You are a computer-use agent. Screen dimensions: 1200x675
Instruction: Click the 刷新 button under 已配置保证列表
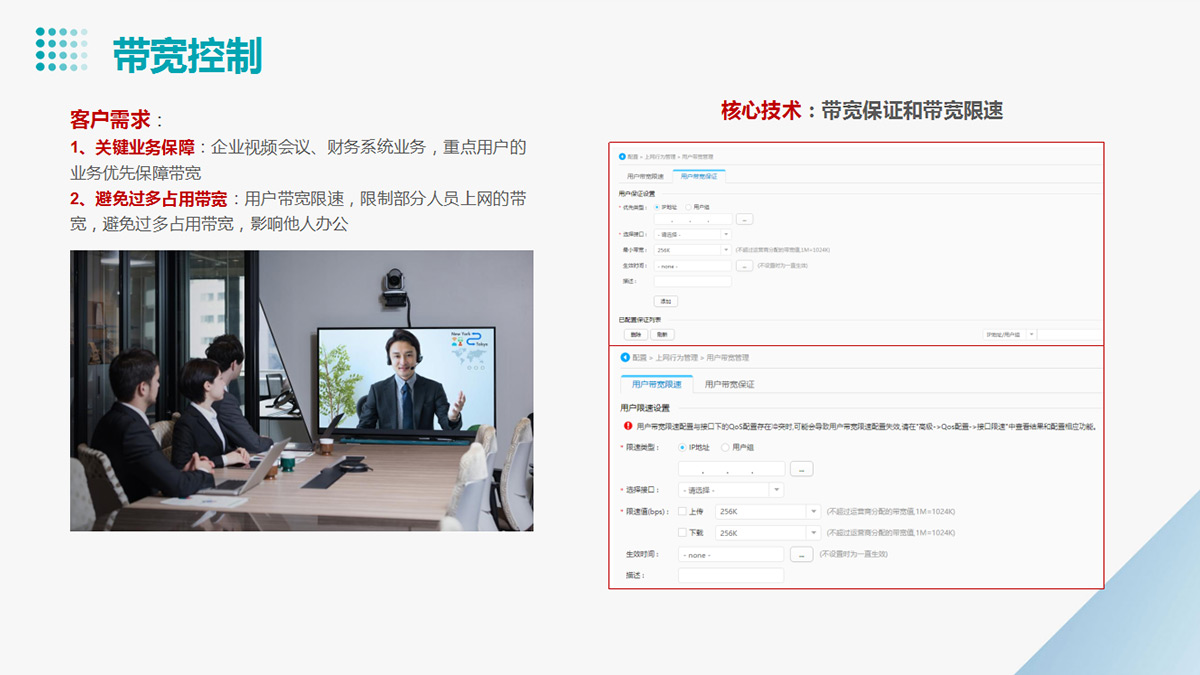(662, 334)
